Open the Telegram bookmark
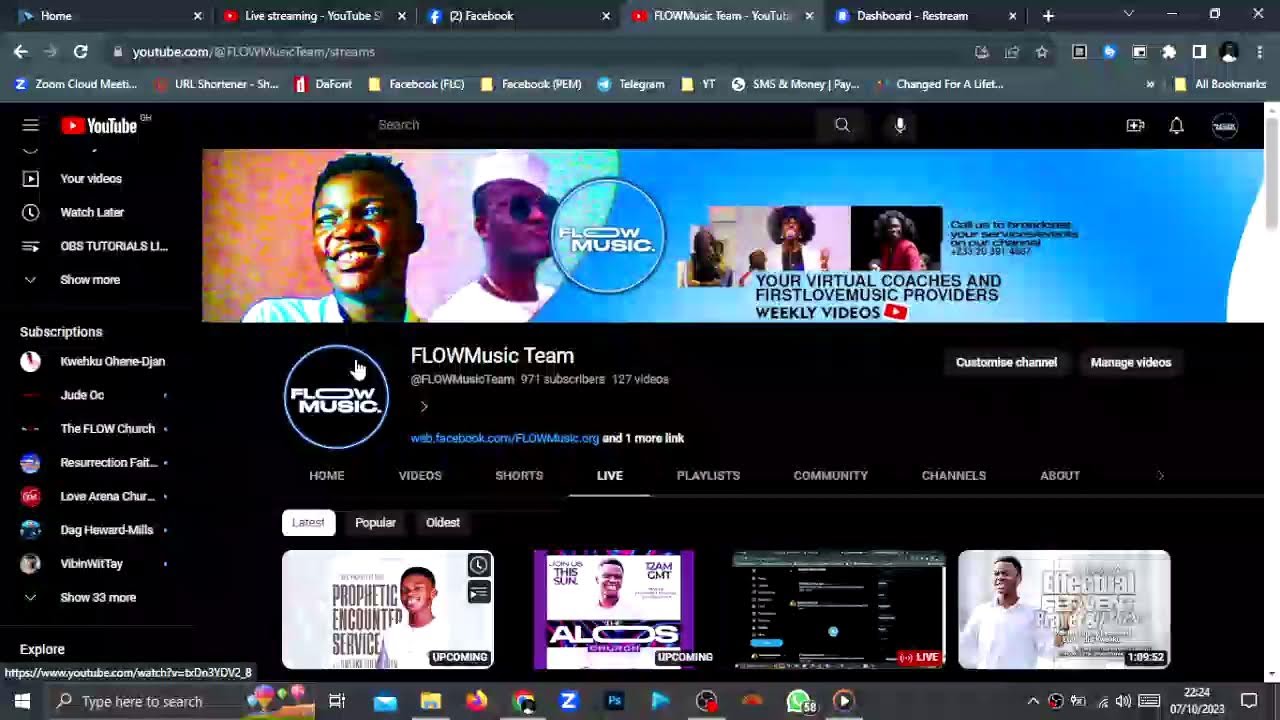The width and height of the screenshot is (1280, 720). (x=631, y=84)
